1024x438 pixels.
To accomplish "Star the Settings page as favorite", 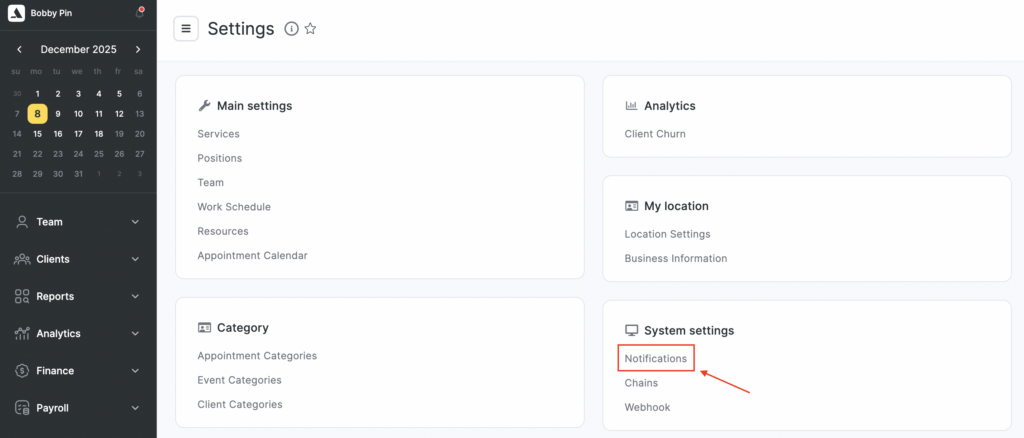I will point(310,29).
